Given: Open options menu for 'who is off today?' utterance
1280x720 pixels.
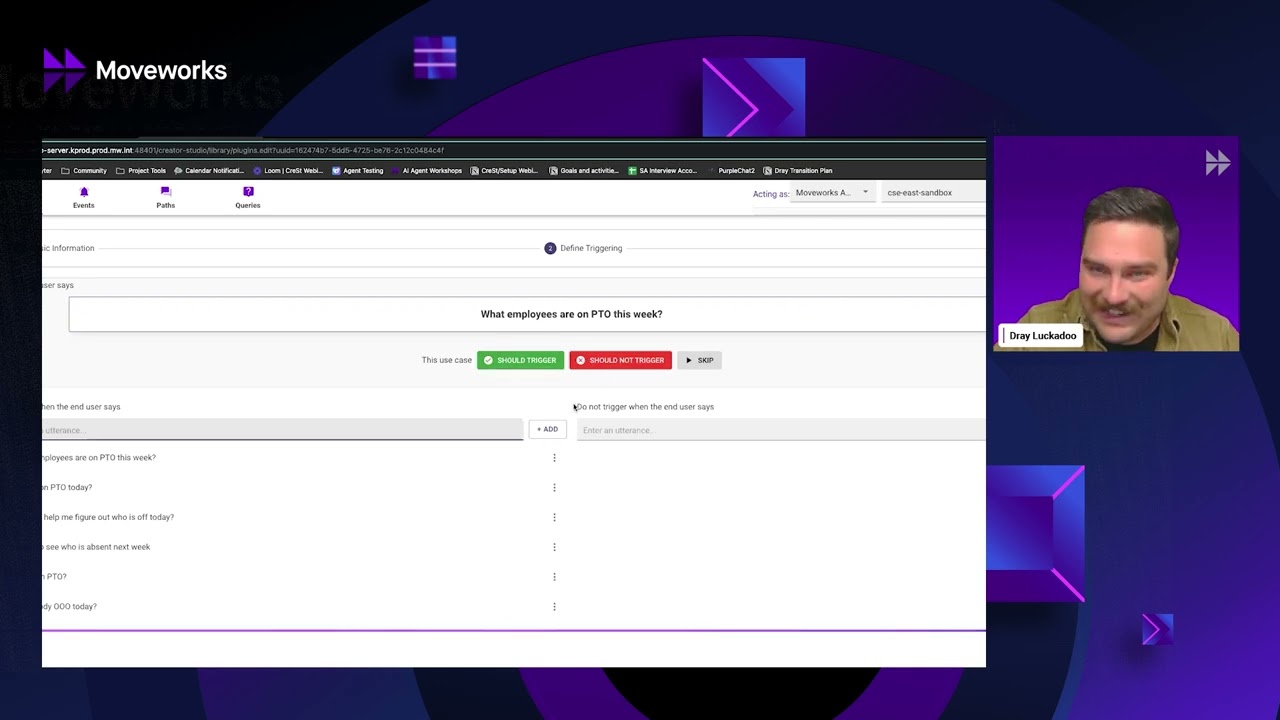Looking at the screenshot, I should [554, 517].
